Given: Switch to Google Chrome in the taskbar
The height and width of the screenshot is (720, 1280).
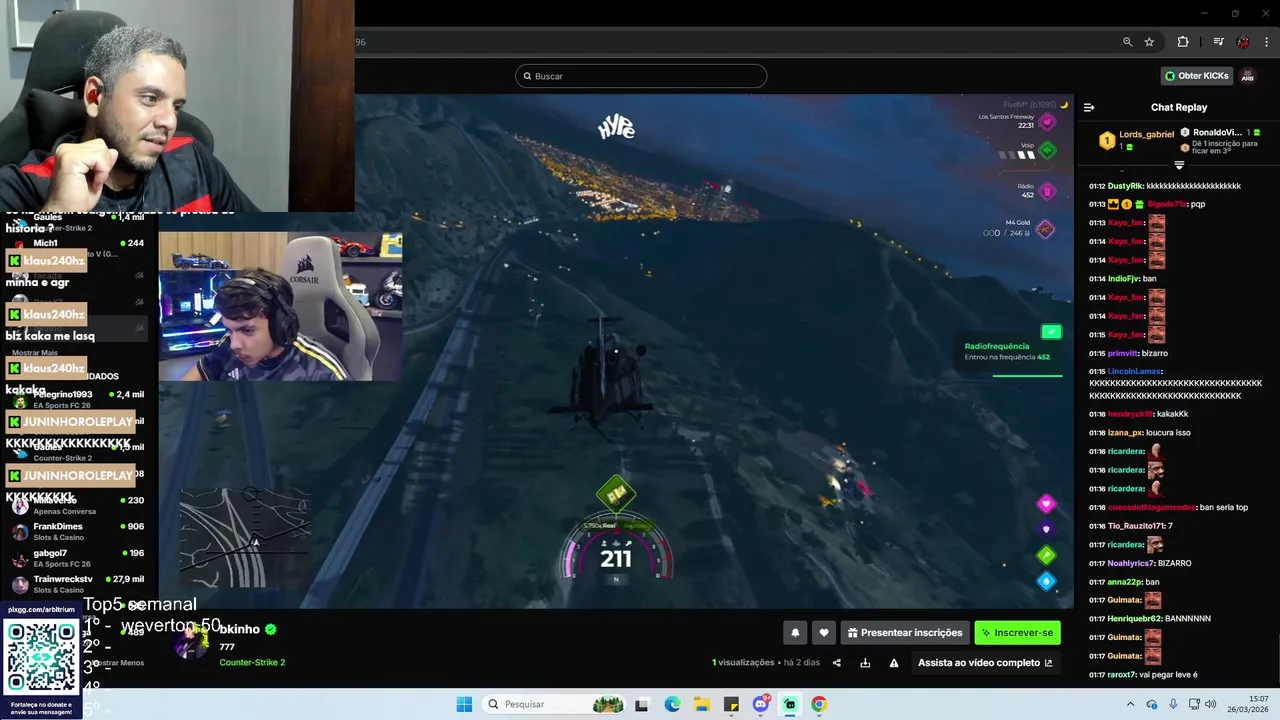Looking at the screenshot, I should coord(819,704).
